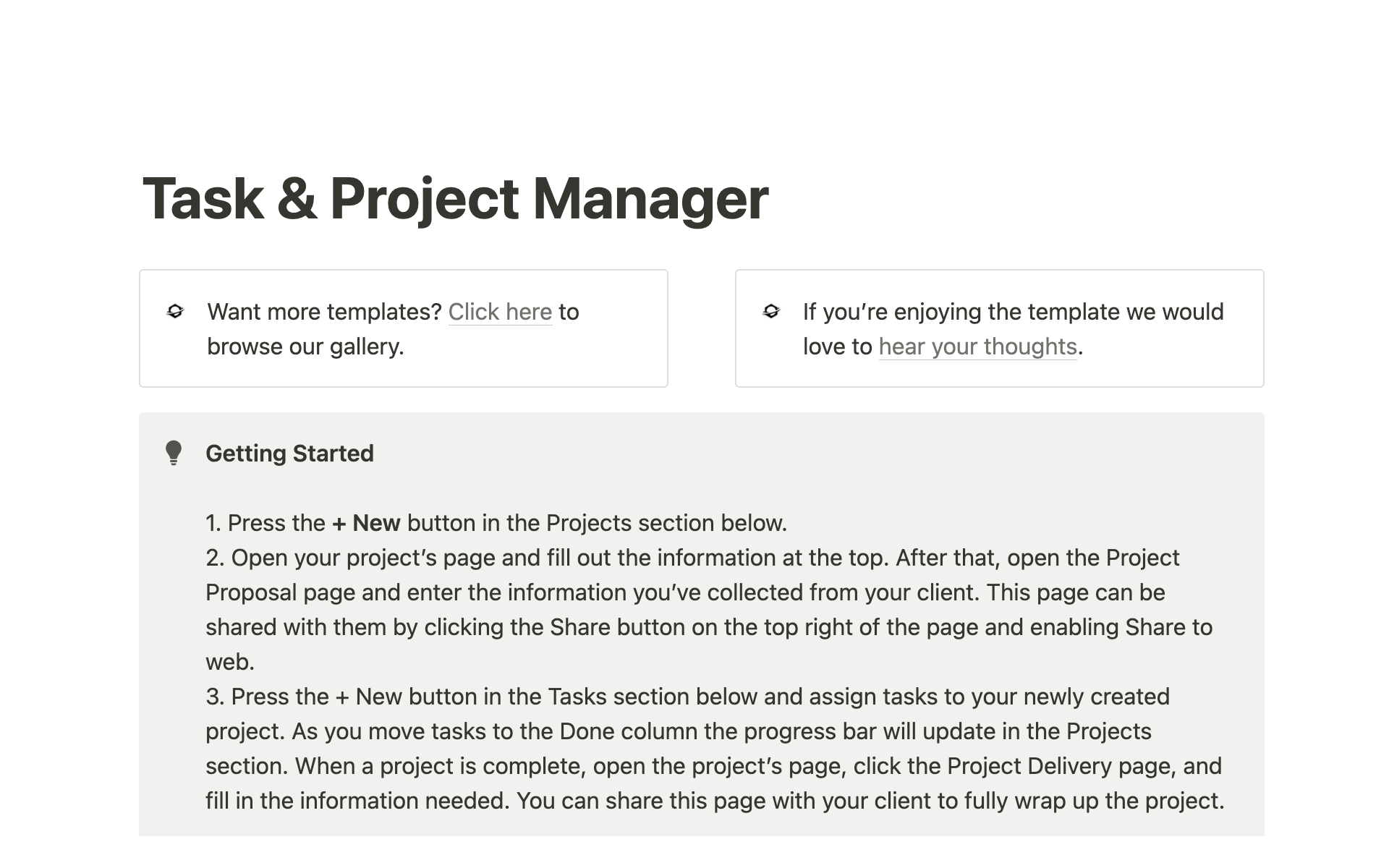Click the lightbulb icon next to Getting Started
This screenshot has height=868, width=1389.
coord(174,453)
